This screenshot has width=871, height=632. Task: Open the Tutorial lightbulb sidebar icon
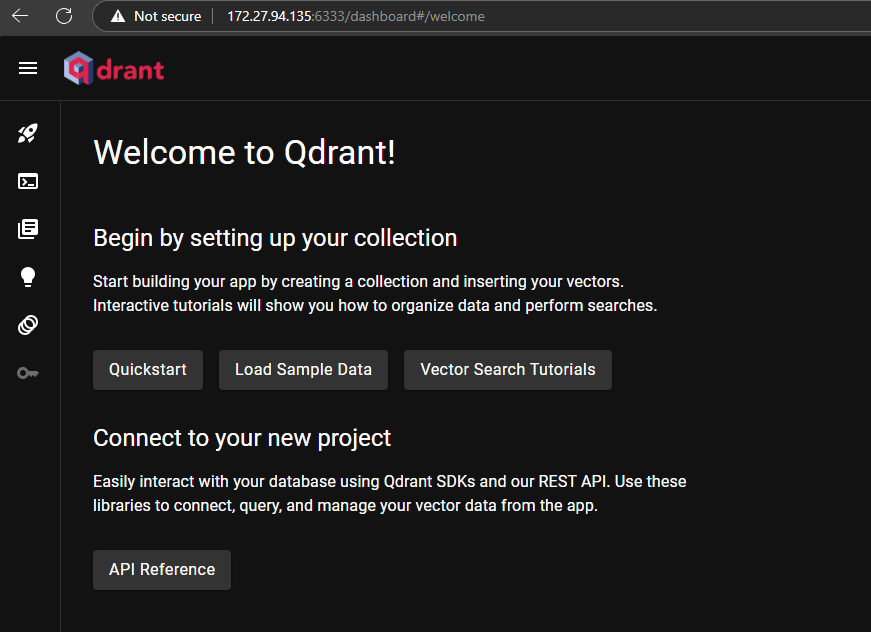pyautogui.click(x=28, y=277)
